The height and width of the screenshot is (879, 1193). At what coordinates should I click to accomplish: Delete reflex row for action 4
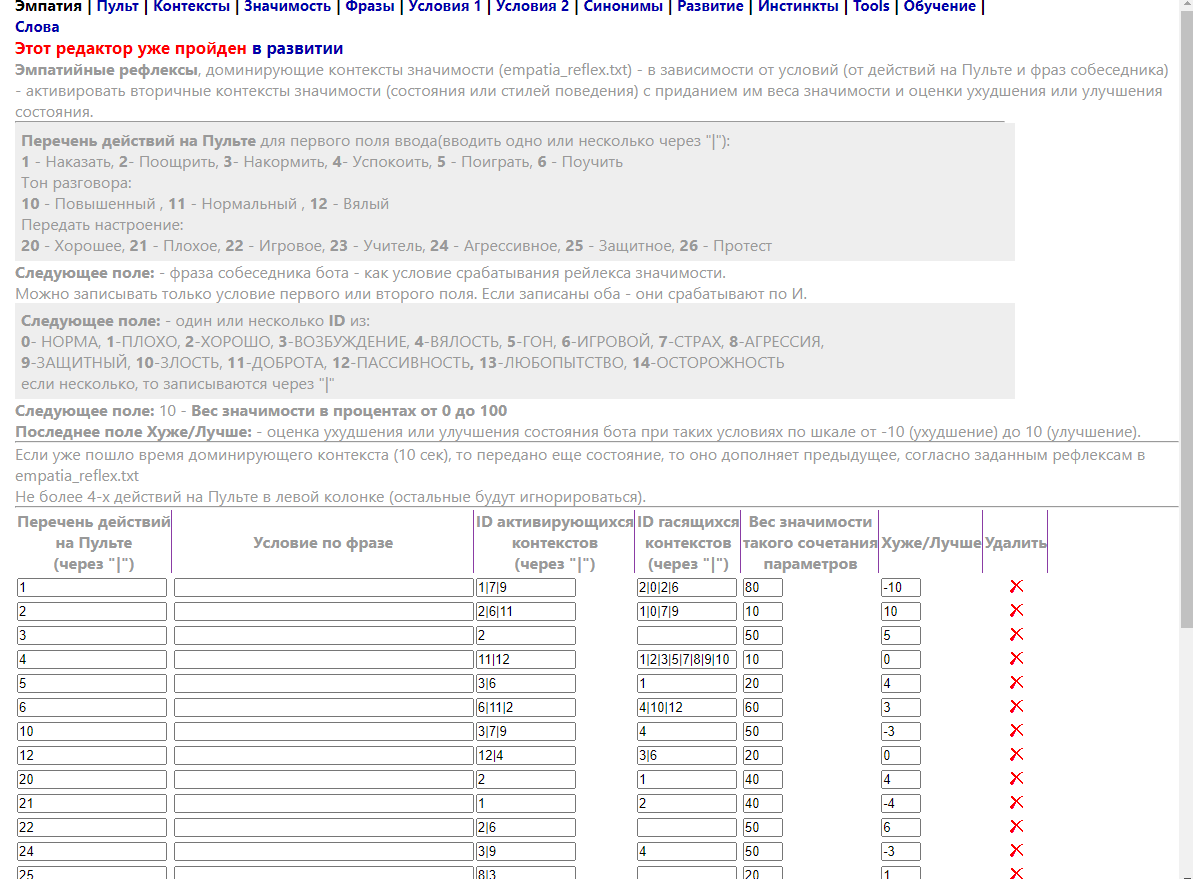tap(1016, 659)
